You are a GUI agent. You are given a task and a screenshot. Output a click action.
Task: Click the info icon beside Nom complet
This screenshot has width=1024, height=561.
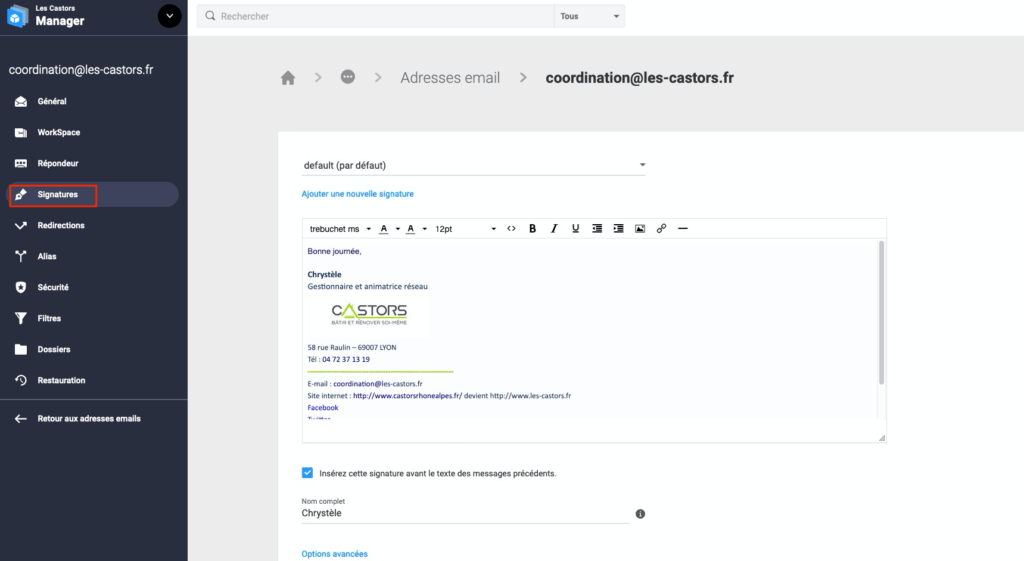(x=640, y=514)
